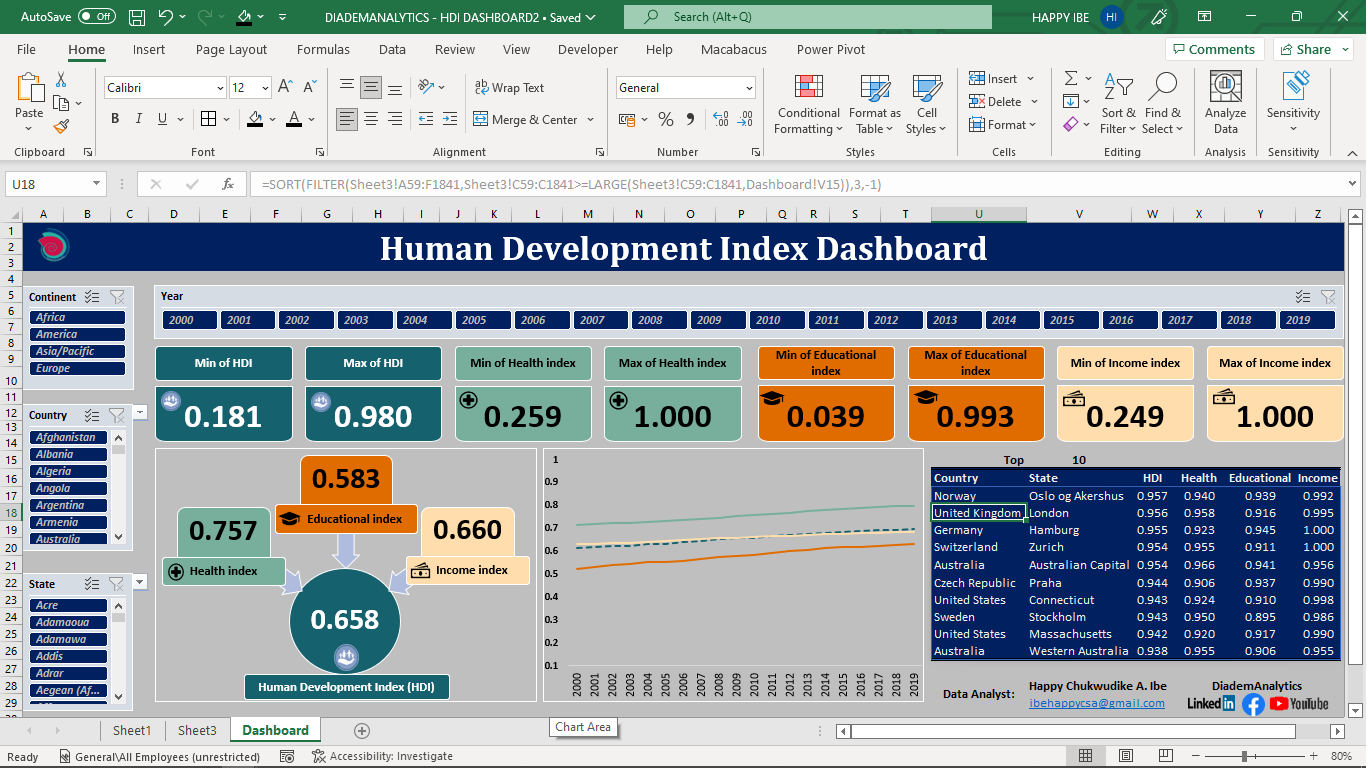The height and width of the screenshot is (776, 1368).
Task: Toggle multi-select on Country slicer
Action: click(x=92, y=415)
